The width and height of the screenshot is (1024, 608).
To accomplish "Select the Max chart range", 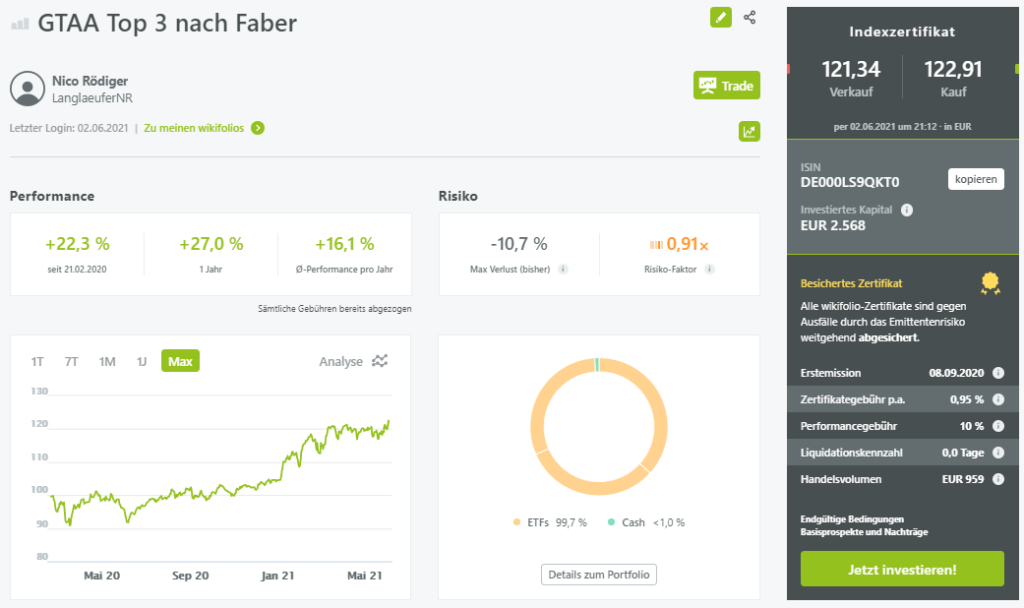I will coord(180,361).
